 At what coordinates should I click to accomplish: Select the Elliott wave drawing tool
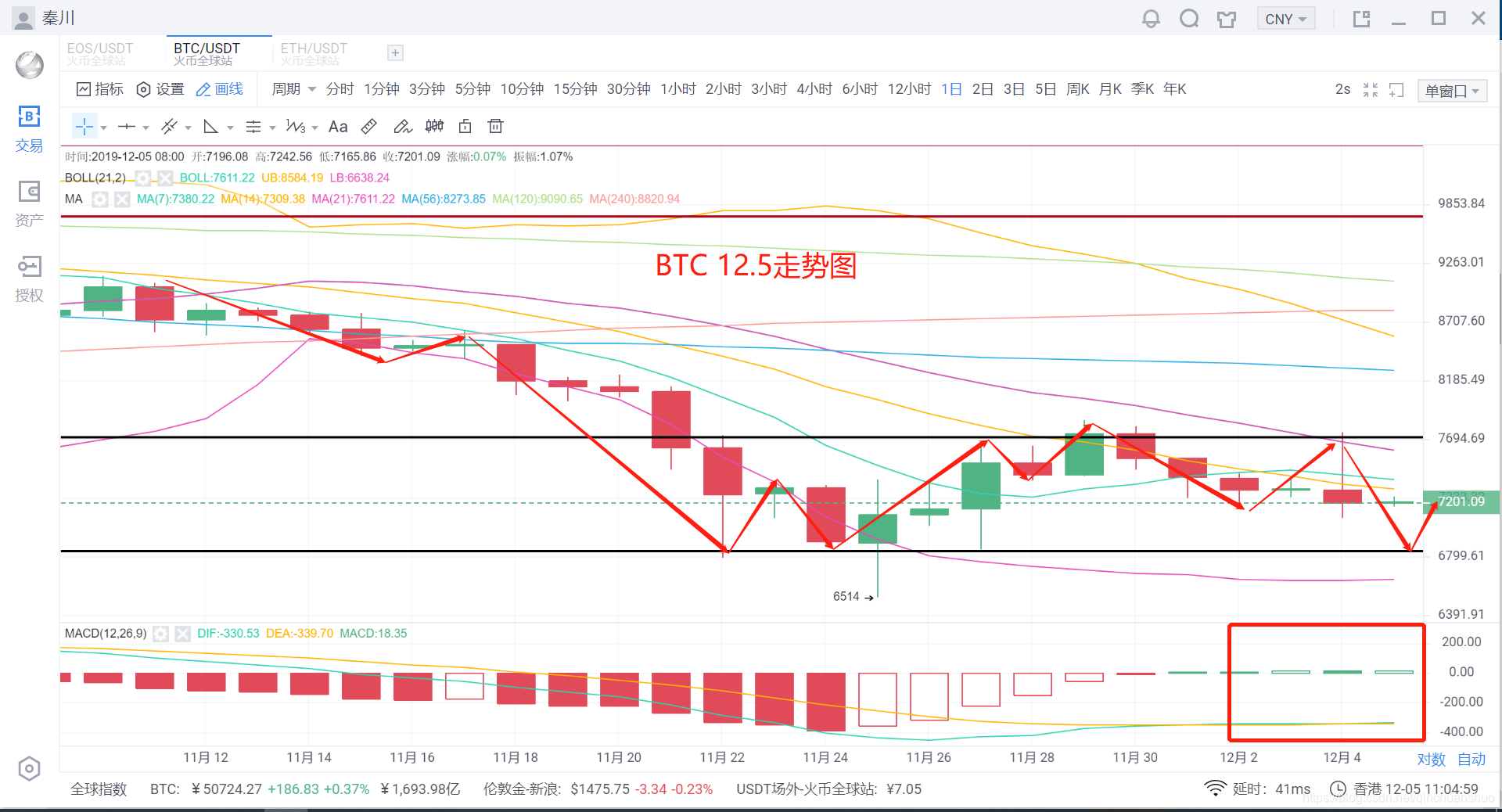pos(296,126)
